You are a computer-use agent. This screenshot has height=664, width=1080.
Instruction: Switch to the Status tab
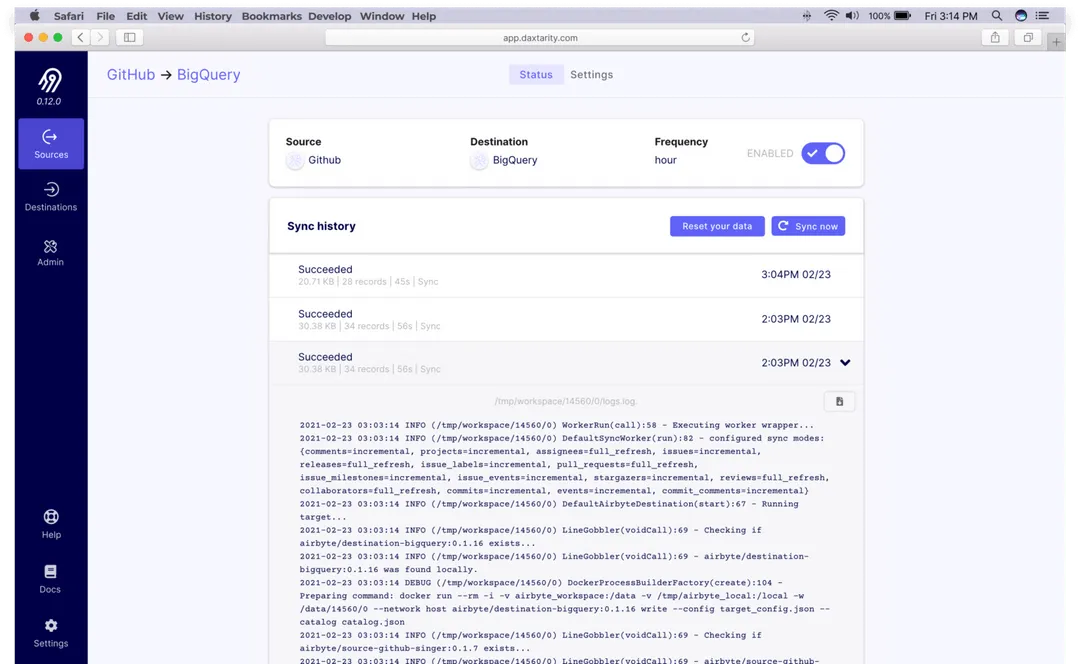tap(536, 74)
